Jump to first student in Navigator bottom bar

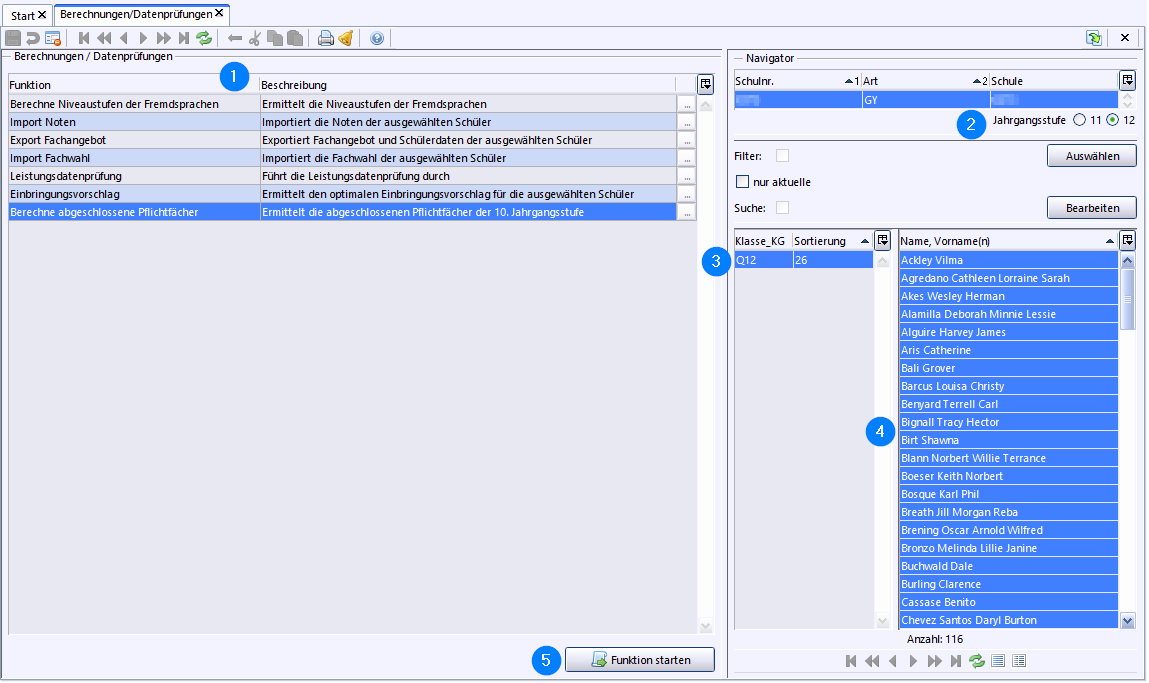click(x=851, y=661)
